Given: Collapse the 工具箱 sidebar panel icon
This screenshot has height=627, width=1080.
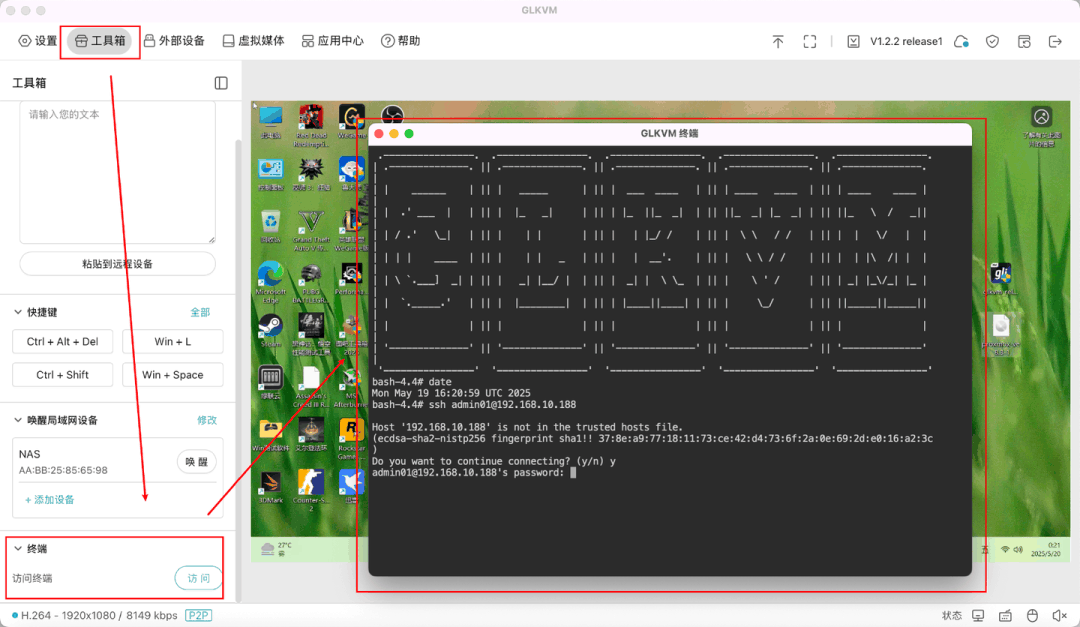Looking at the screenshot, I should pyautogui.click(x=221, y=83).
